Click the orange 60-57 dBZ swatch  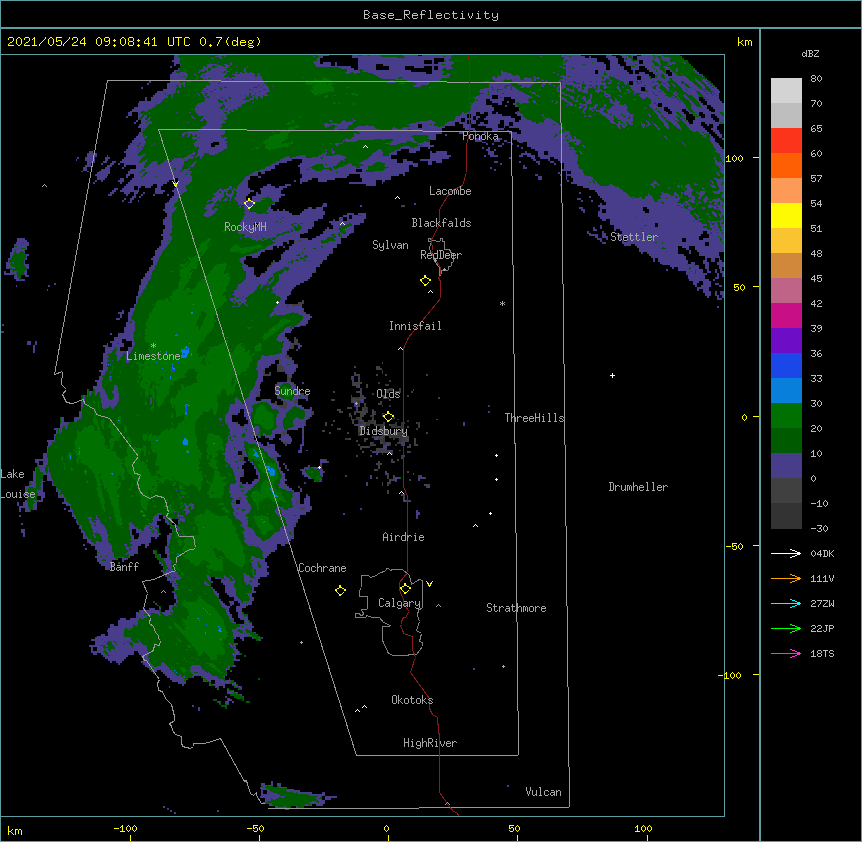tap(786, 165)
